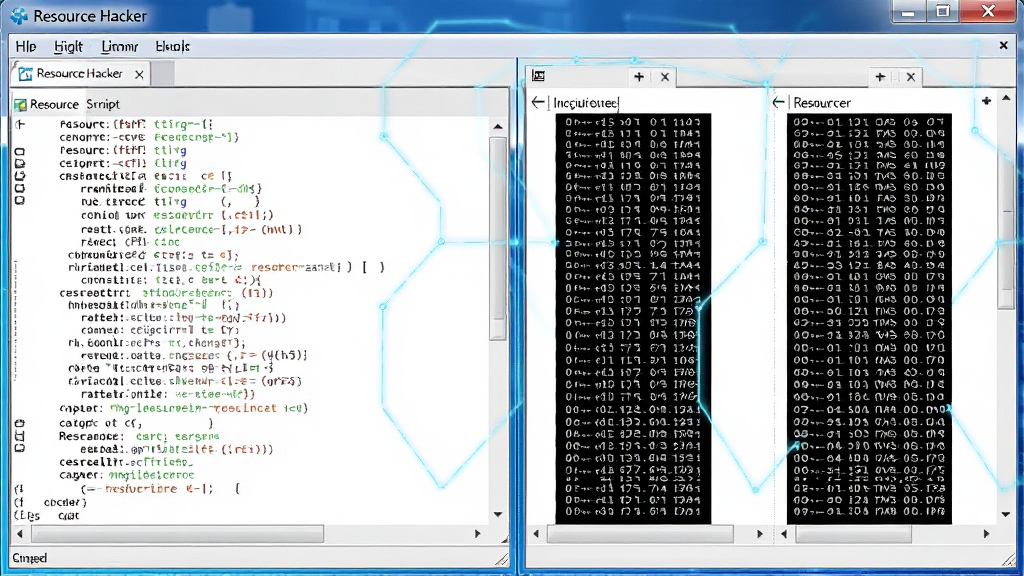This screenshot has width=1024, height=576.
Task: Go back with the arrow beside Resourcer
Action: 778,103
